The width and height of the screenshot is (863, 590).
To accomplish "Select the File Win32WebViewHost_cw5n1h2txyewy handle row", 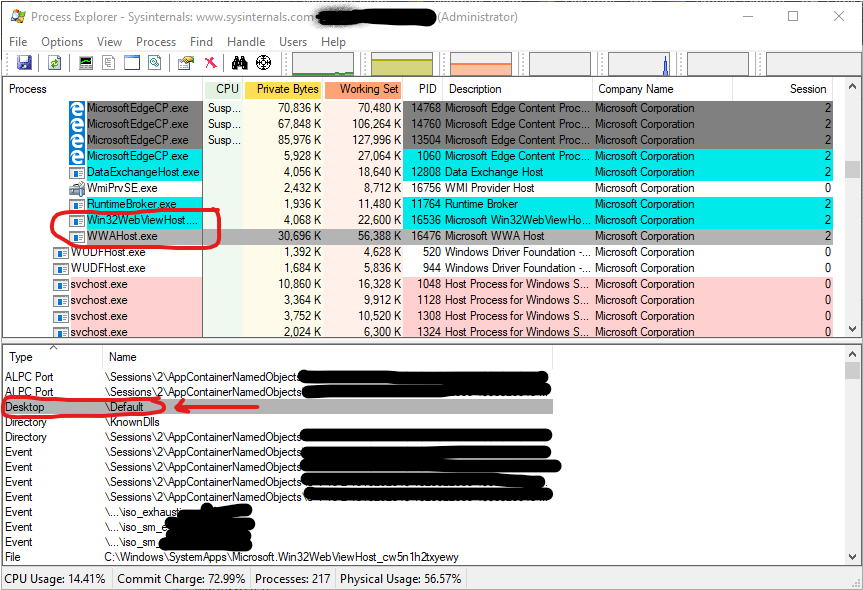I will click(x=278, y=557).
